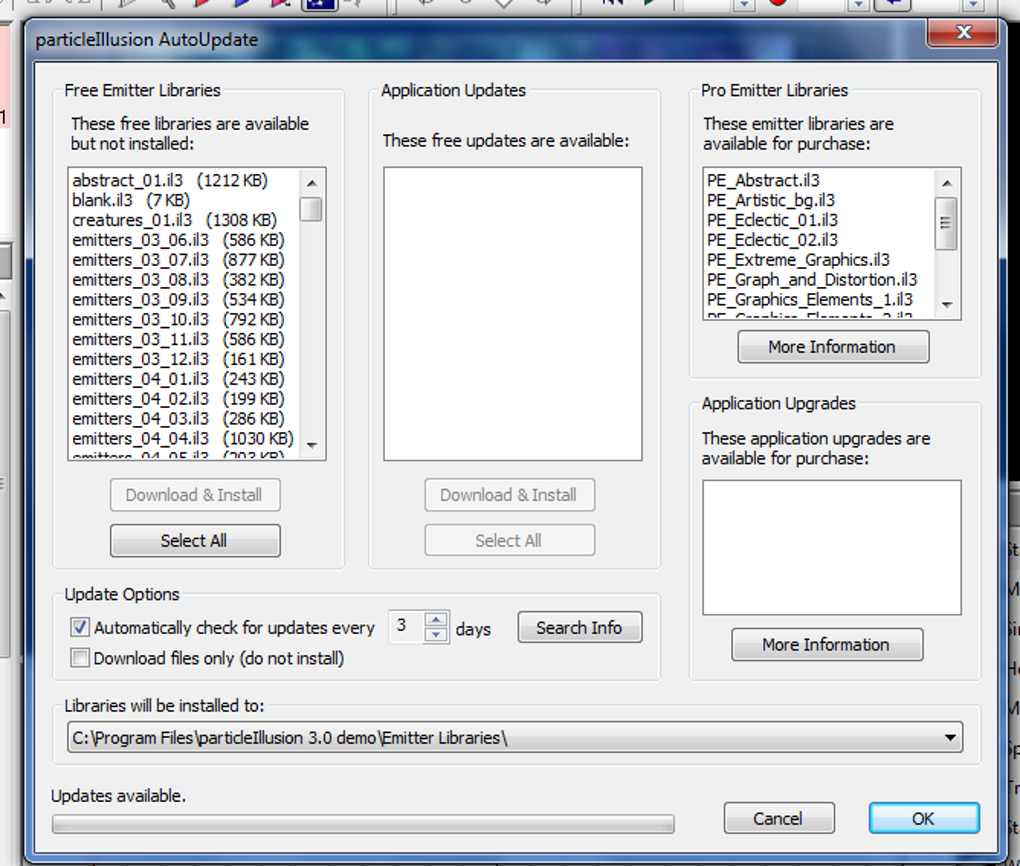The width and height of the screenshot is (1020, 866).
Task: Select emitters_03_08.il3 library entry
Action: click(x=178, y=280)
